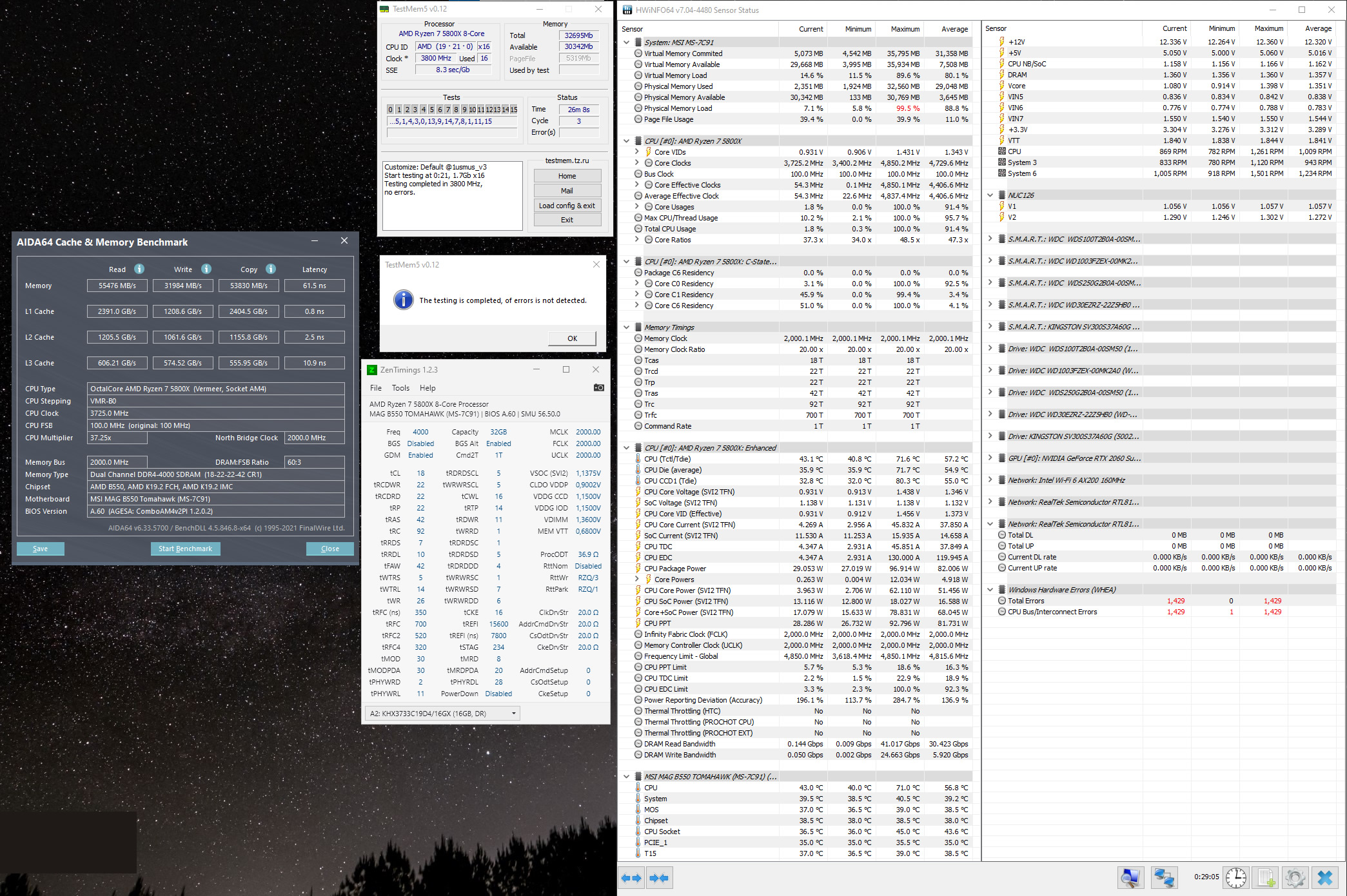Take screenshot with ZenTimings camera icon
The height and width of the screenshot is (896, 1347).
tap(598, 387)
